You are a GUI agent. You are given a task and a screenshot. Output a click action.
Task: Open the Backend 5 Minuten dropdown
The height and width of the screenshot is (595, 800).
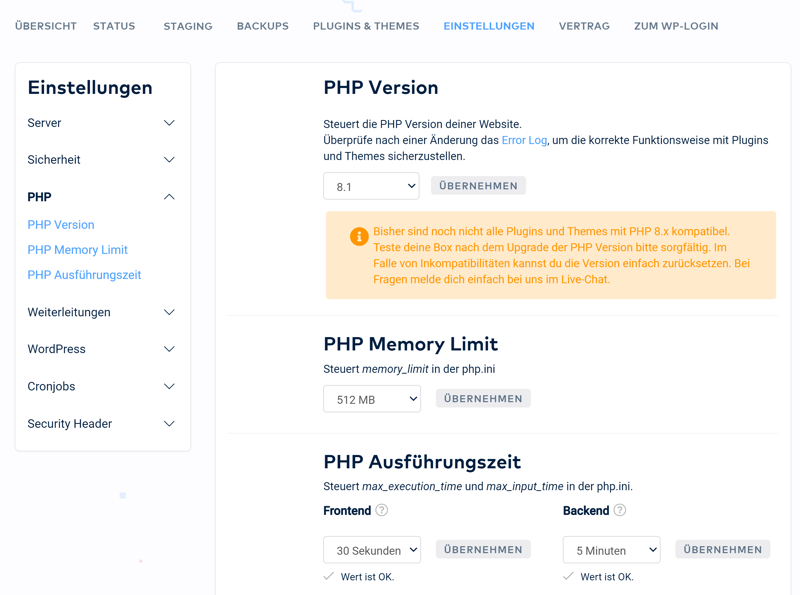pyautogui.click(x=611, y=550)
